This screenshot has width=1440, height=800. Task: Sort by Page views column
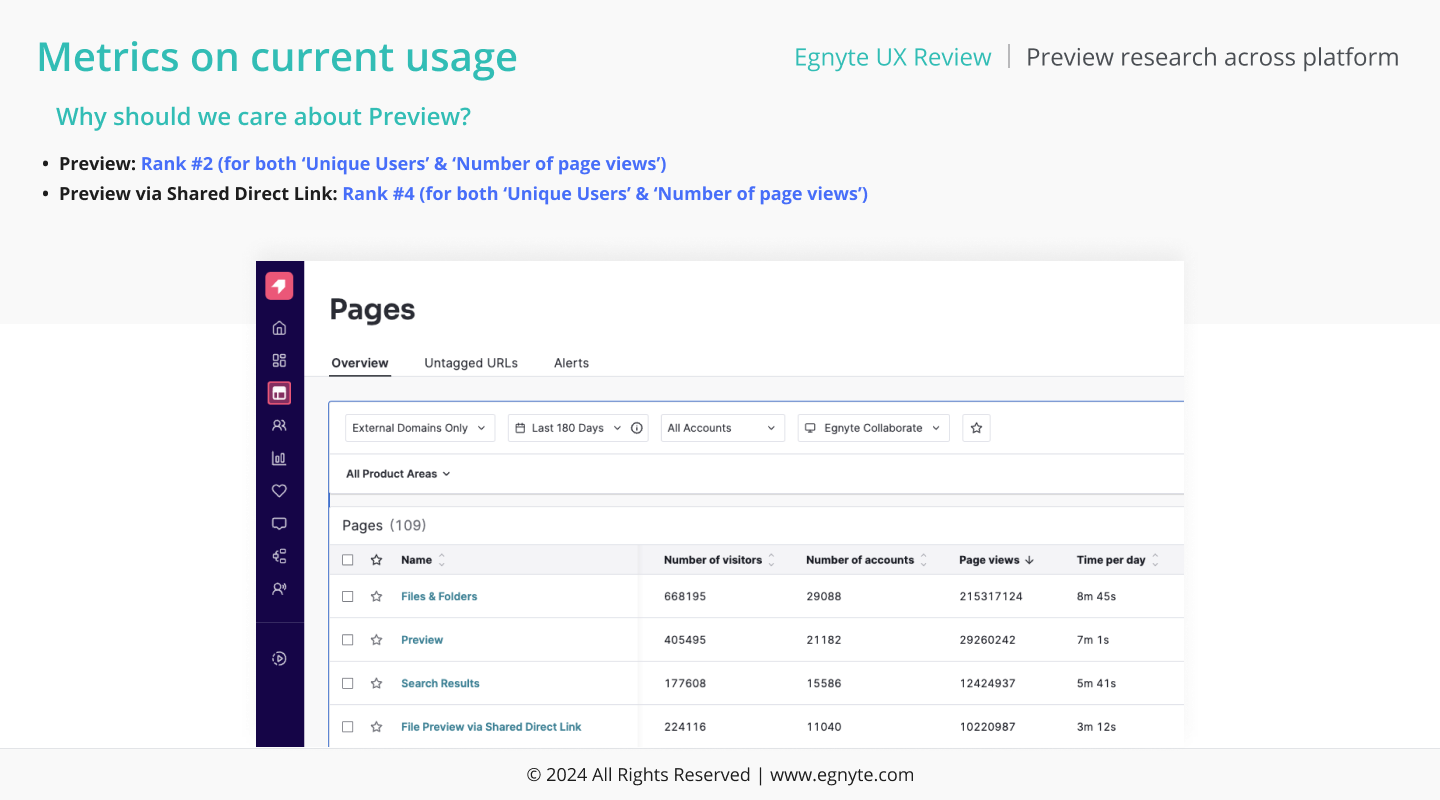[x=996, y=560]
